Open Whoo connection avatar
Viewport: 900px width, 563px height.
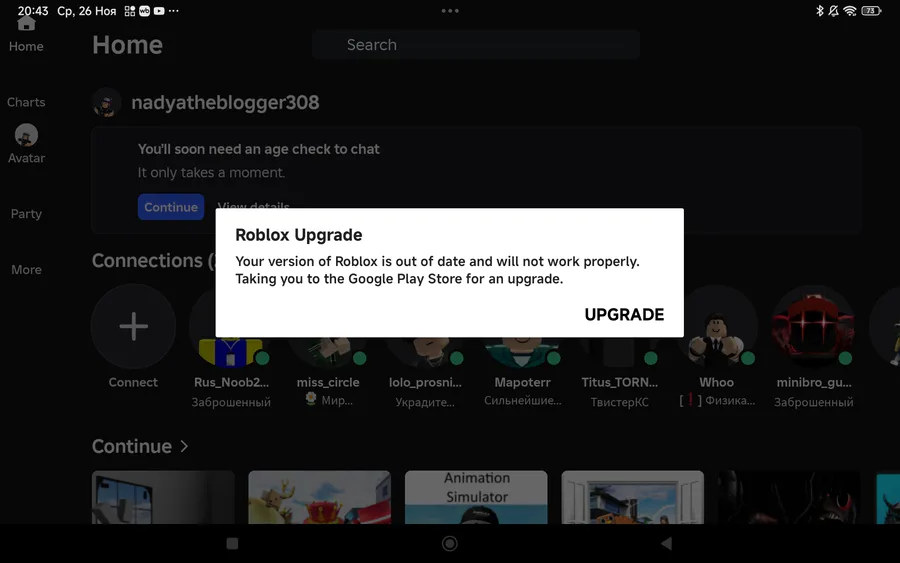(716, 326)
